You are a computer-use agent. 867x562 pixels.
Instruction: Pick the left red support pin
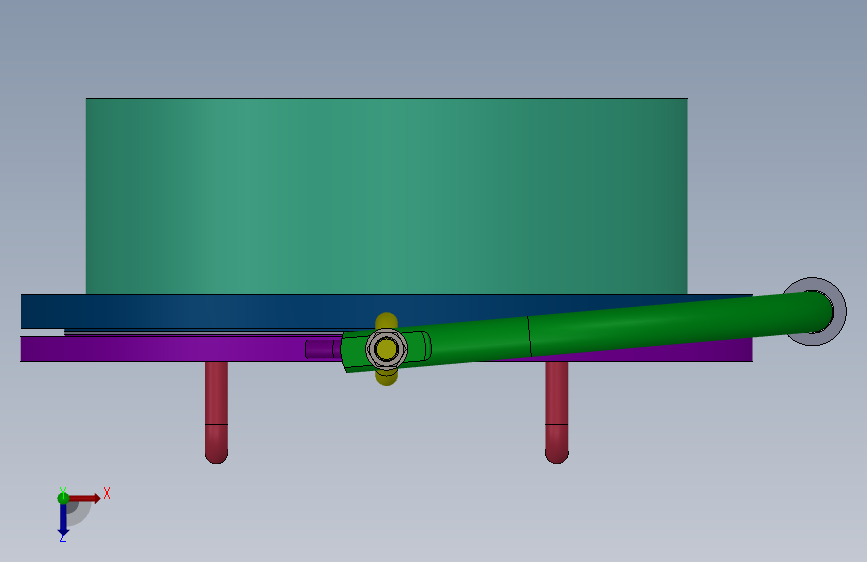coord(216,412)
